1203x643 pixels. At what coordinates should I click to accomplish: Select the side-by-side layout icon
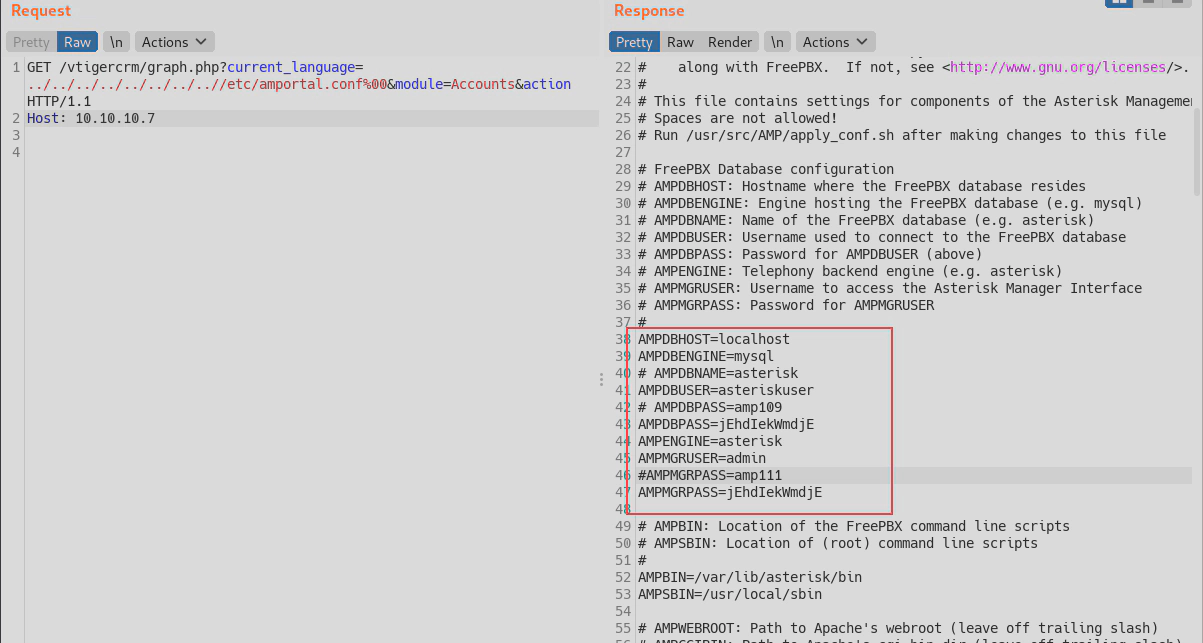coord(1118,2)
